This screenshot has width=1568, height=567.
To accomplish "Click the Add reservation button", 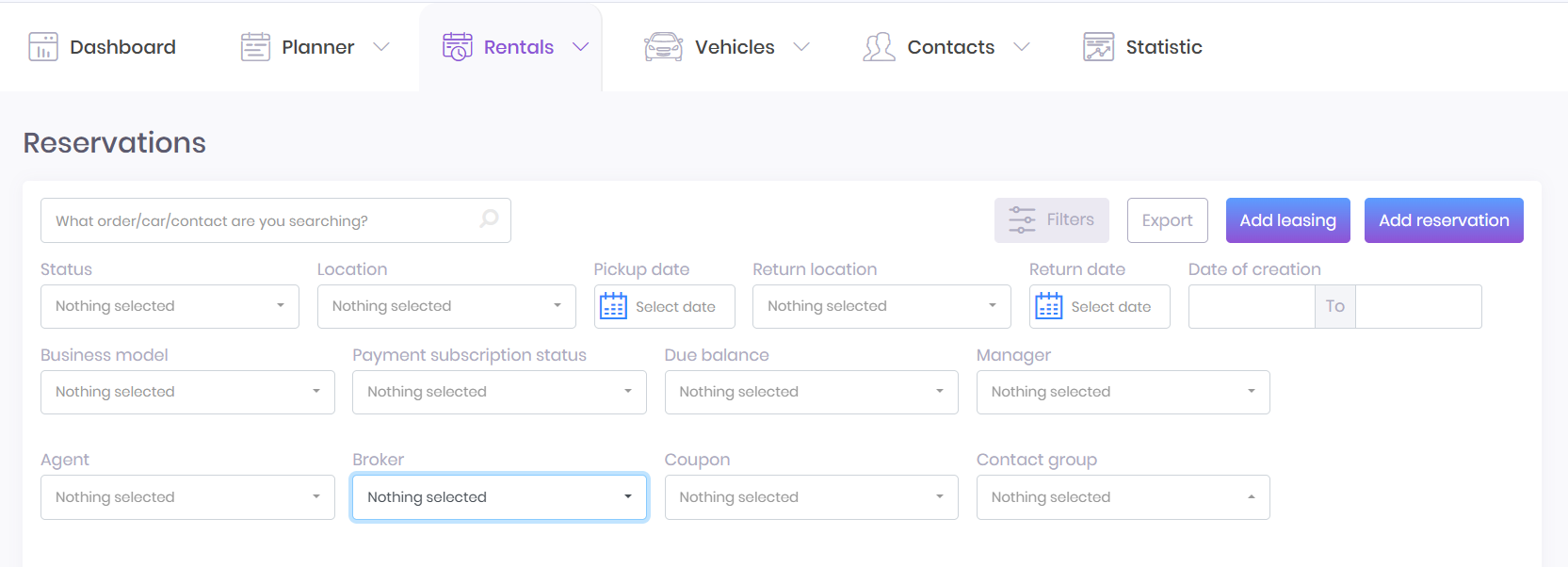I will pos(1443,220).
